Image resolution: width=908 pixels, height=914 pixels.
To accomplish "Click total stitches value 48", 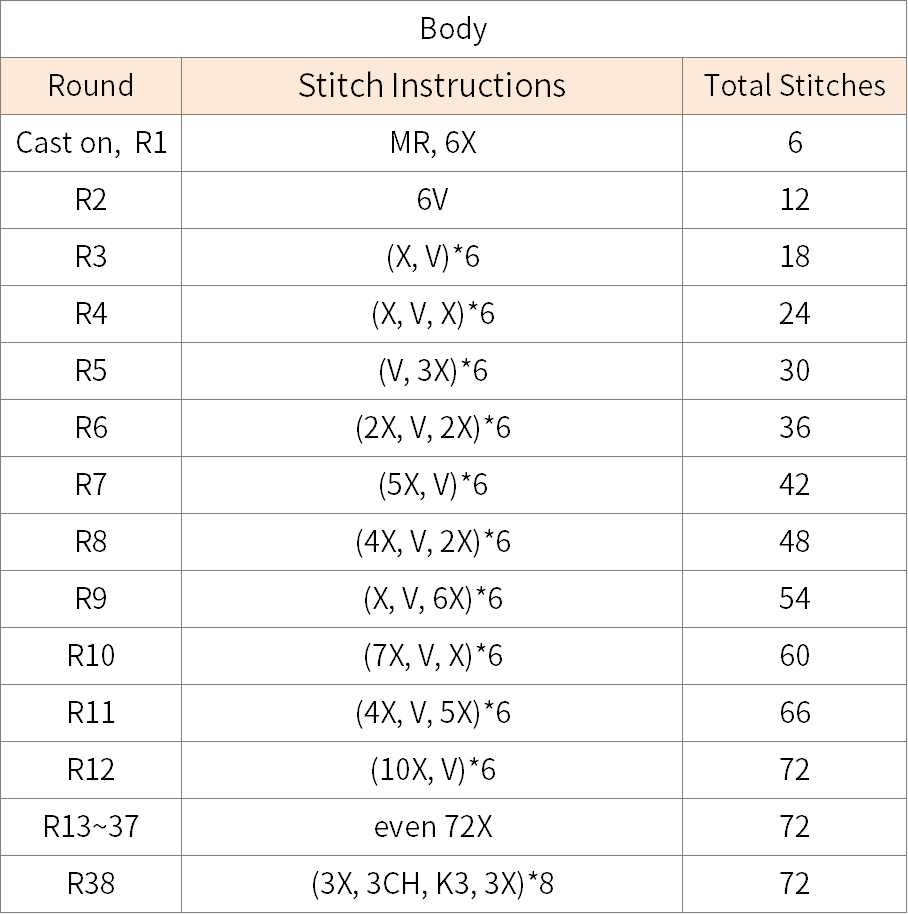I will click(794, 542).
